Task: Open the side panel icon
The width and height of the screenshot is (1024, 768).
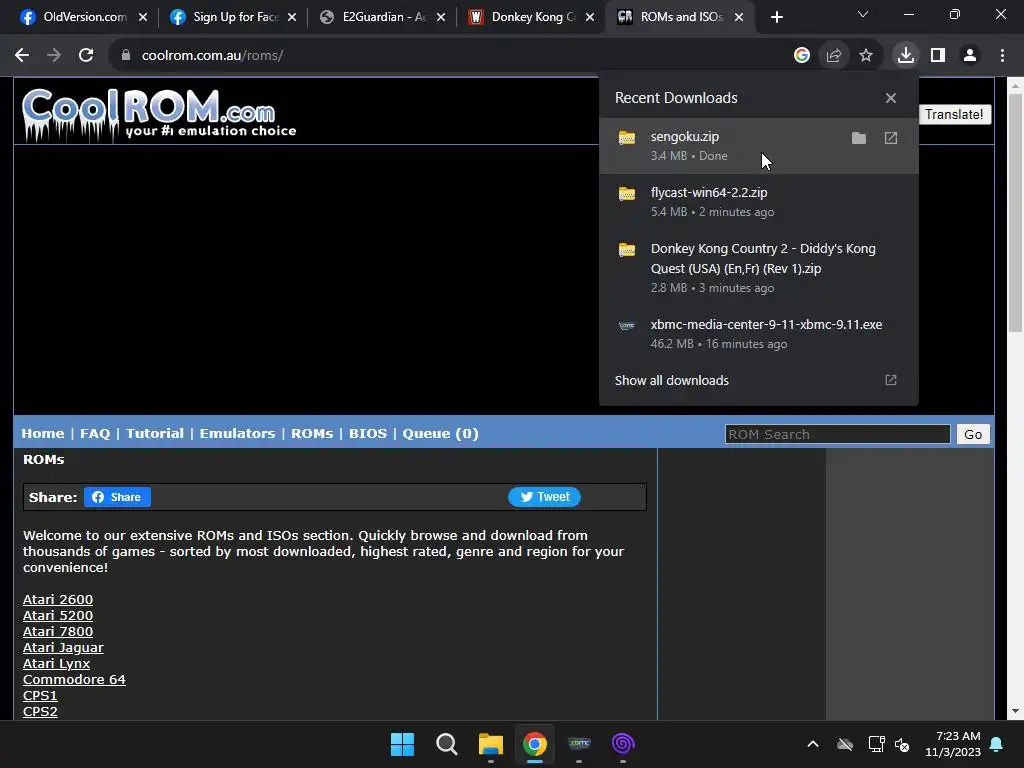Action: [938, 56]
